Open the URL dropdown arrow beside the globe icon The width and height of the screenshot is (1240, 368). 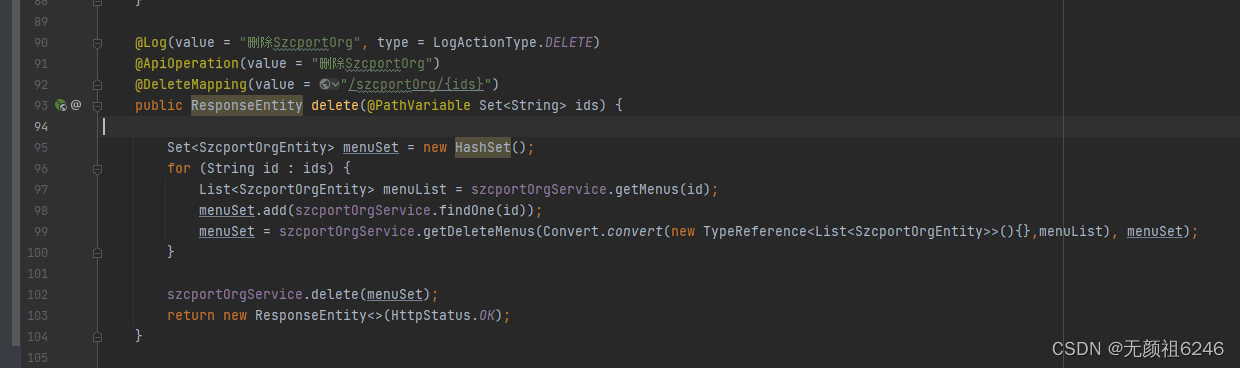click(x=335, y=84)
